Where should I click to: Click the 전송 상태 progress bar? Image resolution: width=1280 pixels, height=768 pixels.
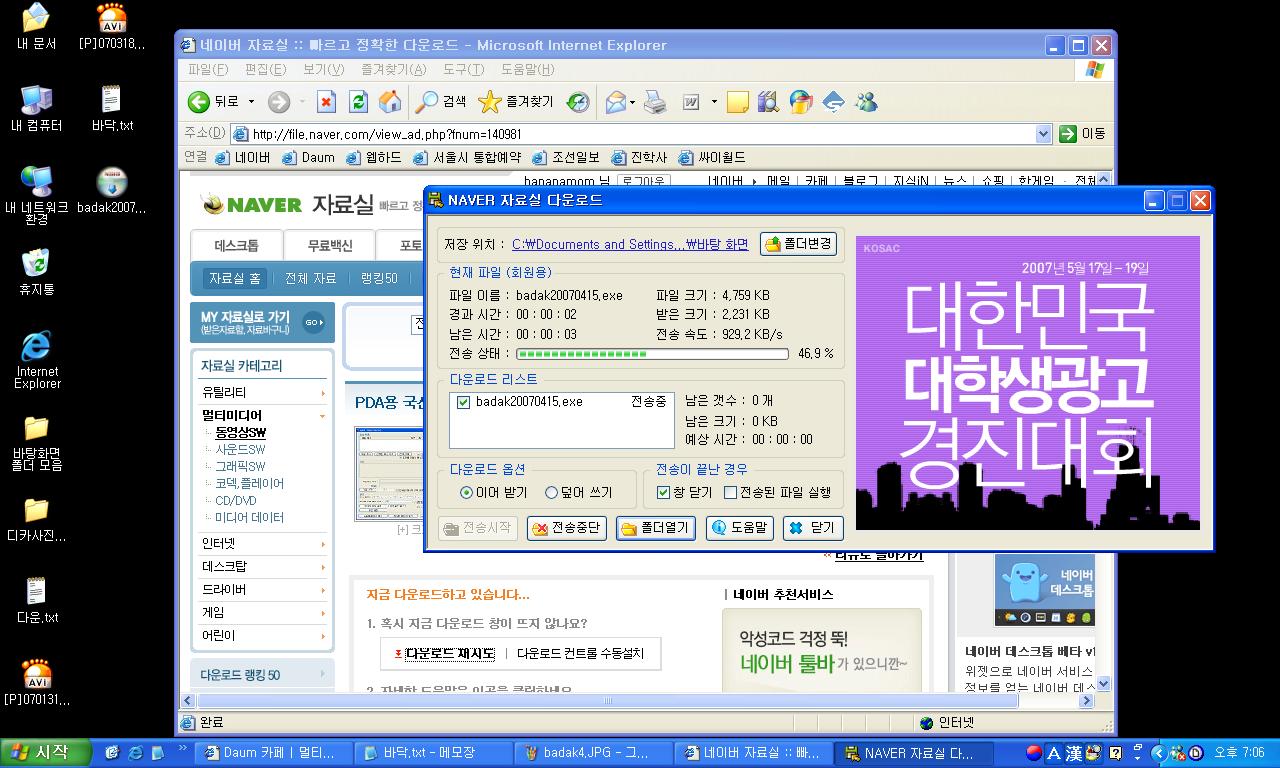point(652,354)
